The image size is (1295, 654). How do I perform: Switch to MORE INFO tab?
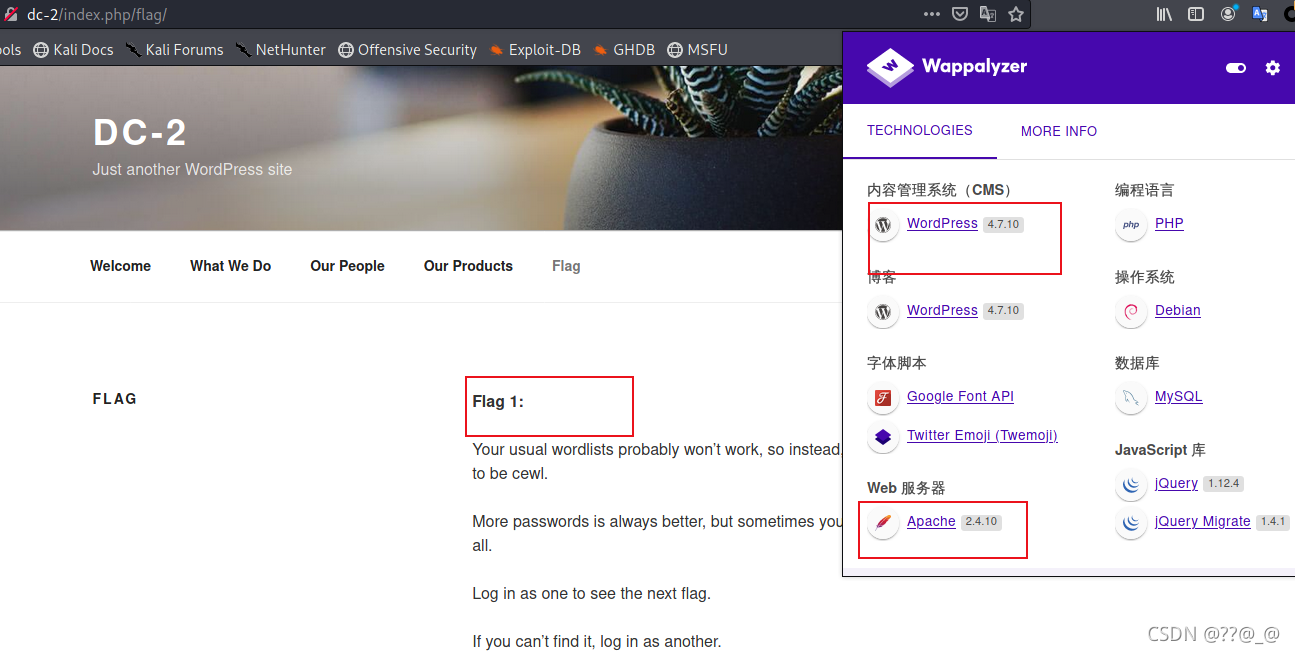click(1059, 131)
